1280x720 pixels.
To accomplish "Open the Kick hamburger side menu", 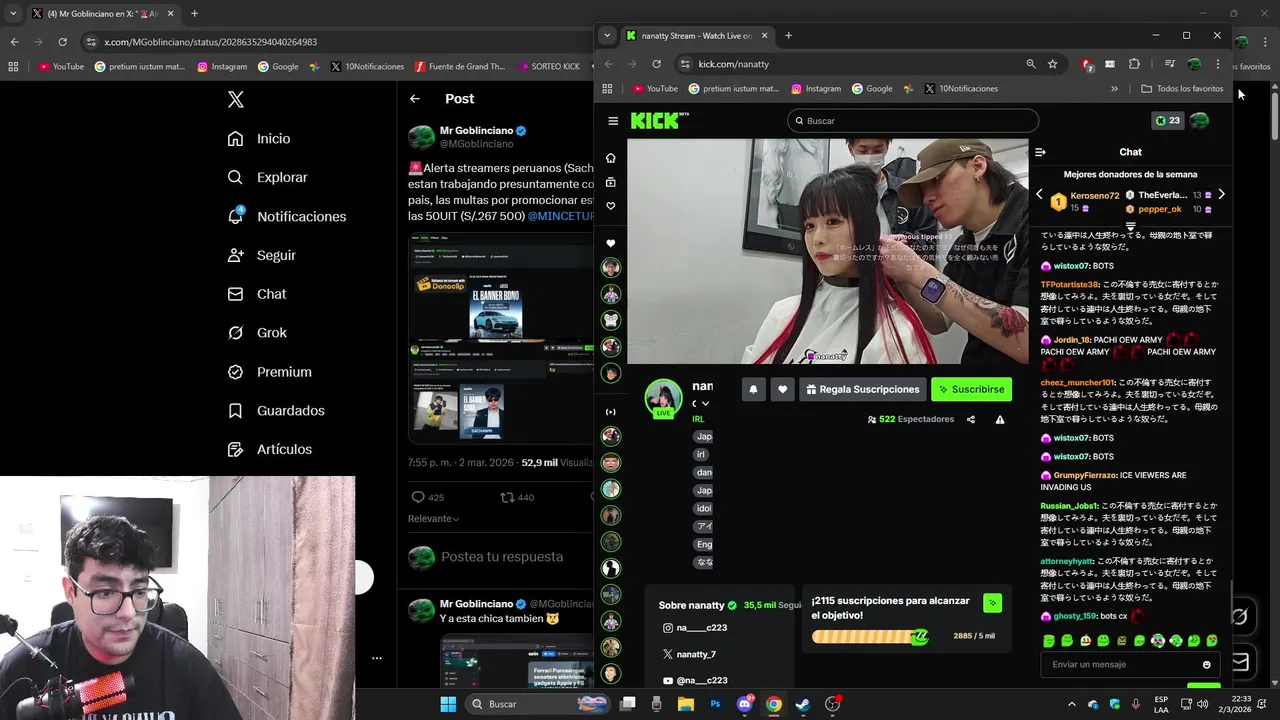I will [613, 121].
